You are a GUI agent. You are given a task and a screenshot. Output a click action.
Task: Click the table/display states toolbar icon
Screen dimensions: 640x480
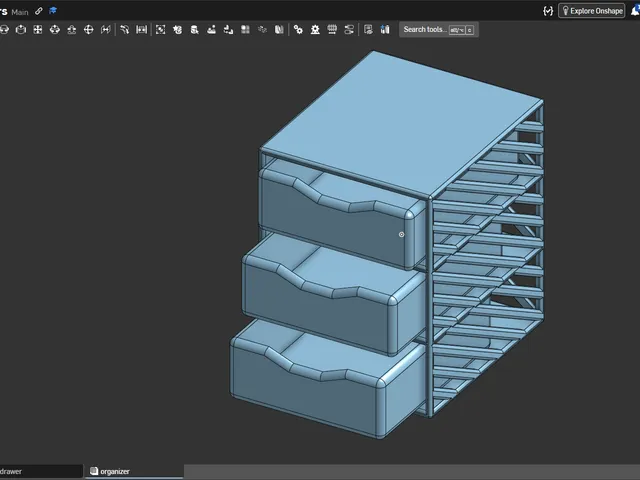(368, 29)
